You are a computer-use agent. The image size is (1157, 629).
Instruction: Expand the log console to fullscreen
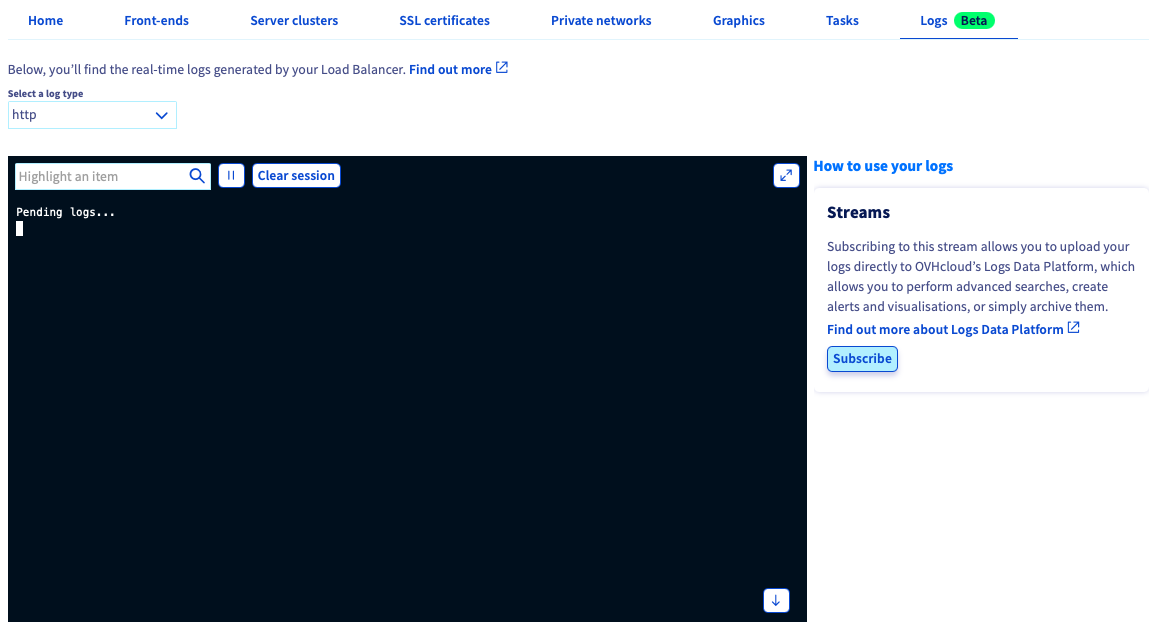(x=786, y=176)
